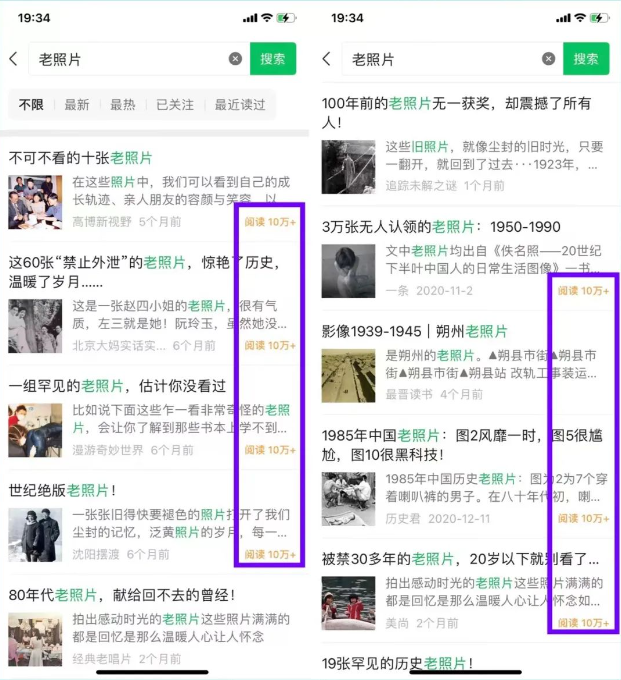Tap the signal bars on the left status bar

point(250,18)
